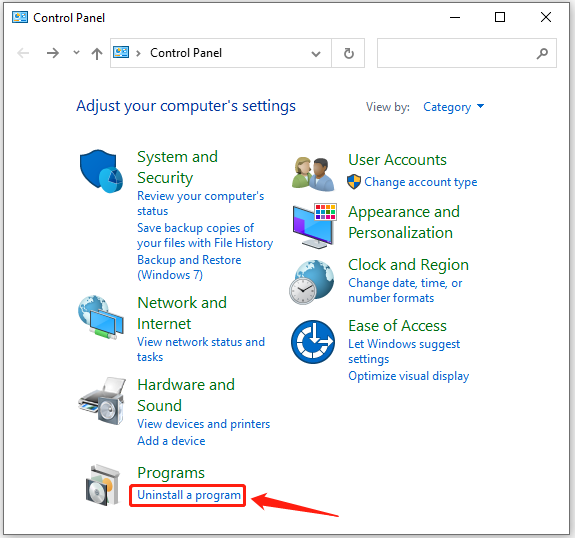Close the Control Panel window
Viewport: 575px width, 538px height.
click(x=546, y=17)
